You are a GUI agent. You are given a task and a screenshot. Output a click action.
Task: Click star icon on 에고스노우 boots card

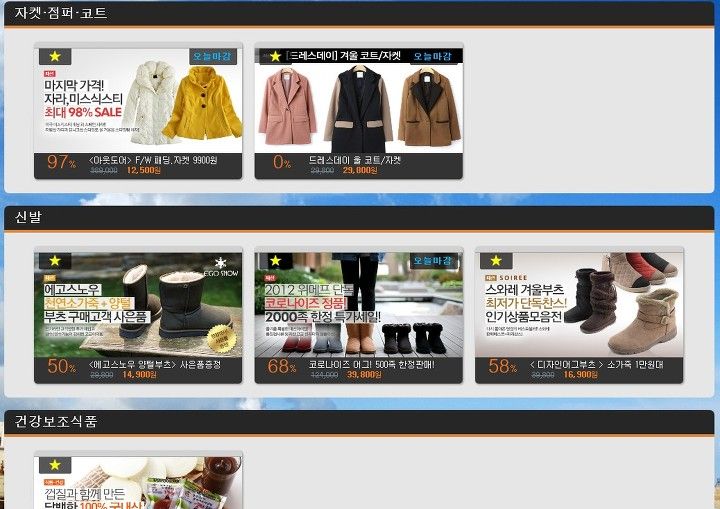[x=55, y=261]
